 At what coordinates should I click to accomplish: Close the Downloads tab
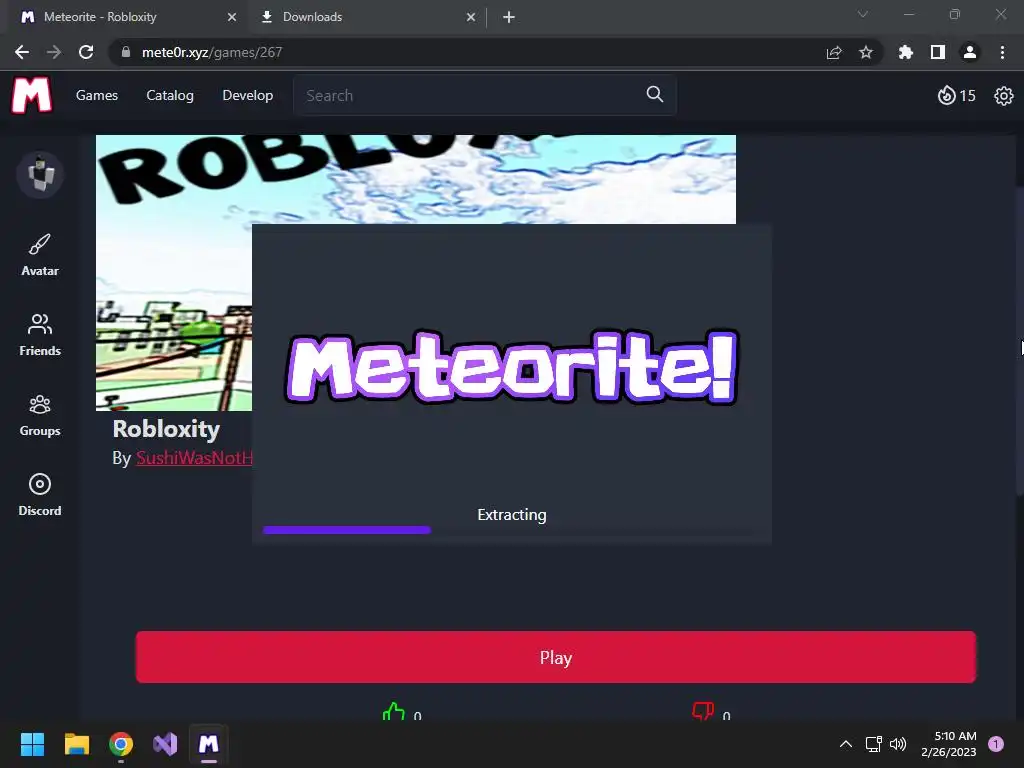coord(471,17)
